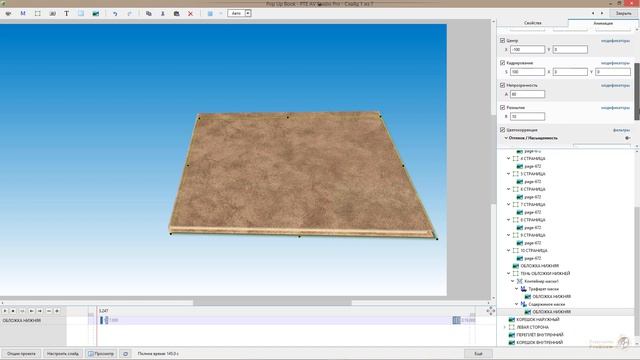Image resolution: width=640 pixels, height=360 pixels.
Task: Open модификаторы link for Непрозрачность
Action: 615,86
